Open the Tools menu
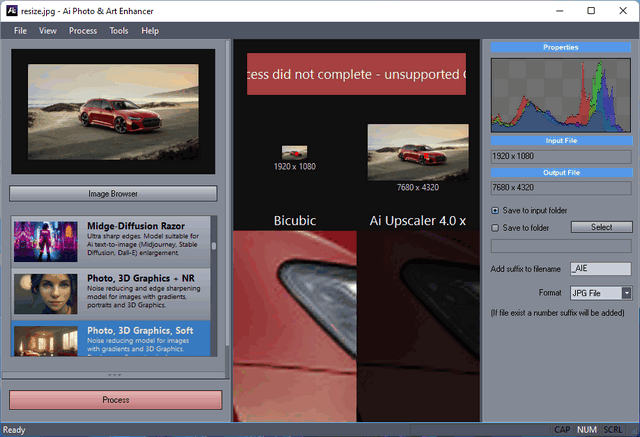This screenshot has height=437, width=640. point(119,31)
